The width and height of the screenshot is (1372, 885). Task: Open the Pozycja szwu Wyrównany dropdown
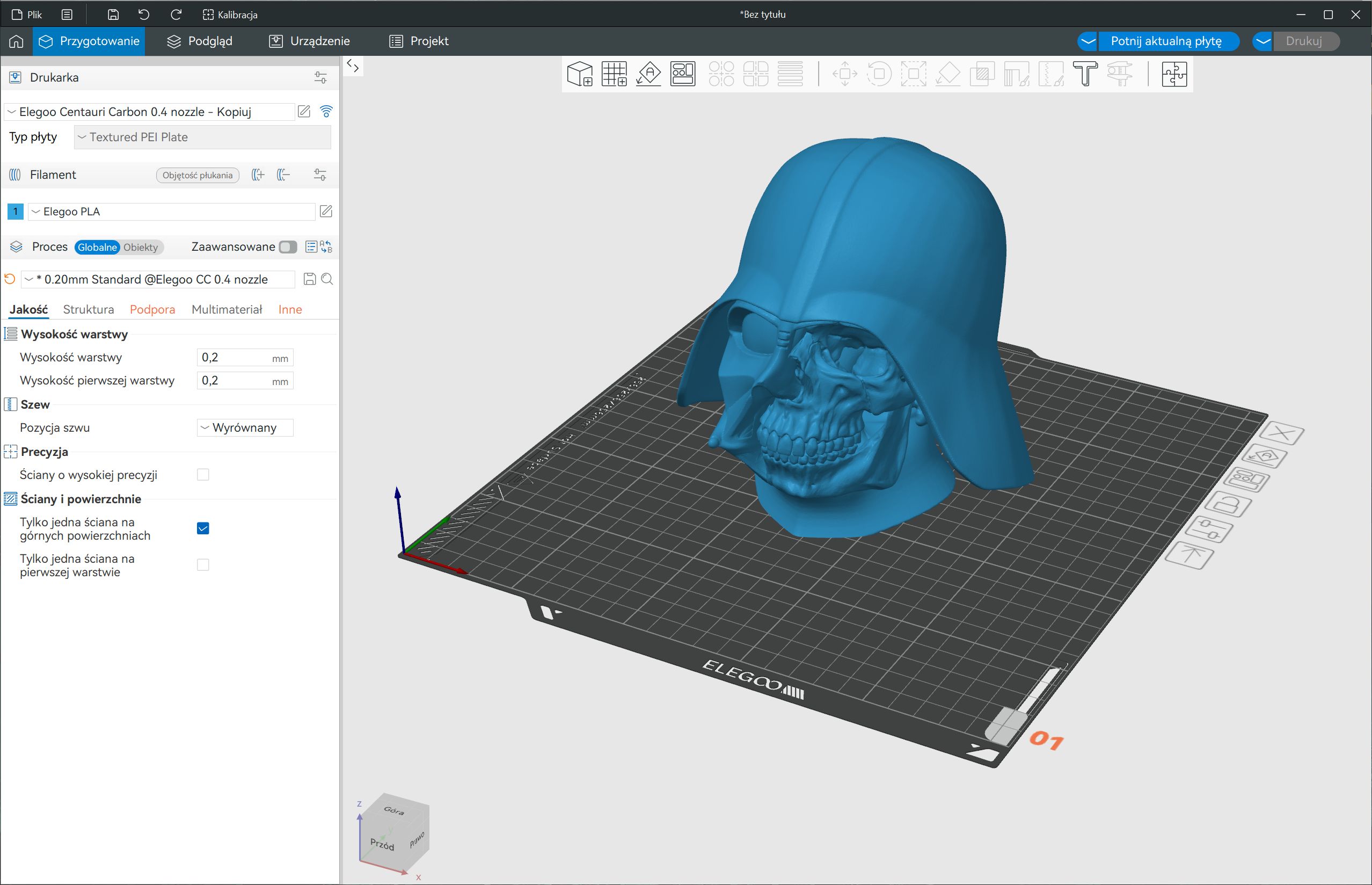click(245, 427)
